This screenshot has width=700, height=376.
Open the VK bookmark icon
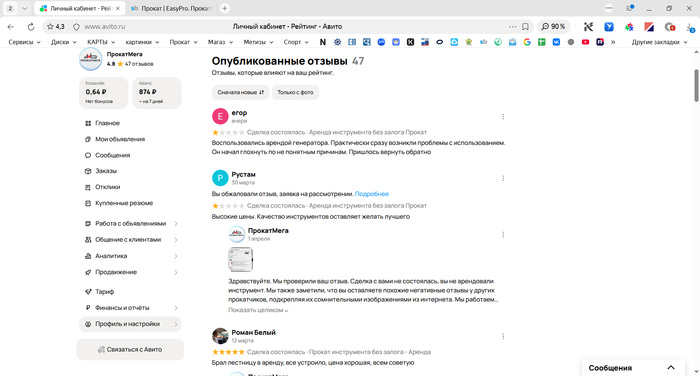click(556, 42)
